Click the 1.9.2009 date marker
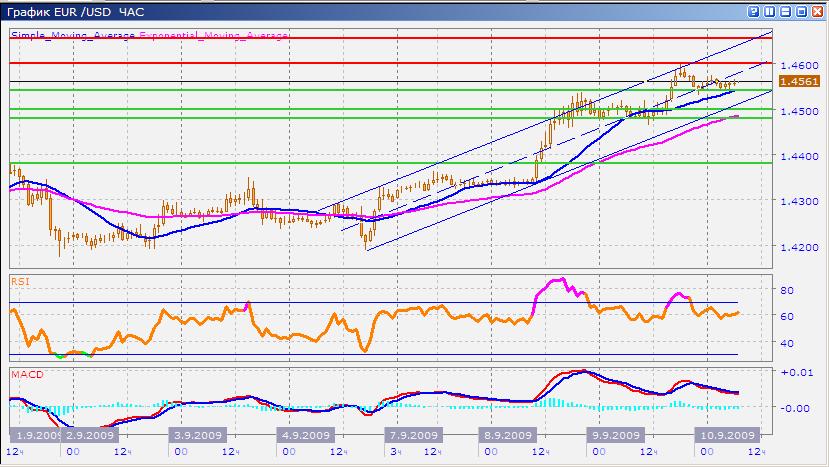829x467 pixels. [x=37, y=436]
